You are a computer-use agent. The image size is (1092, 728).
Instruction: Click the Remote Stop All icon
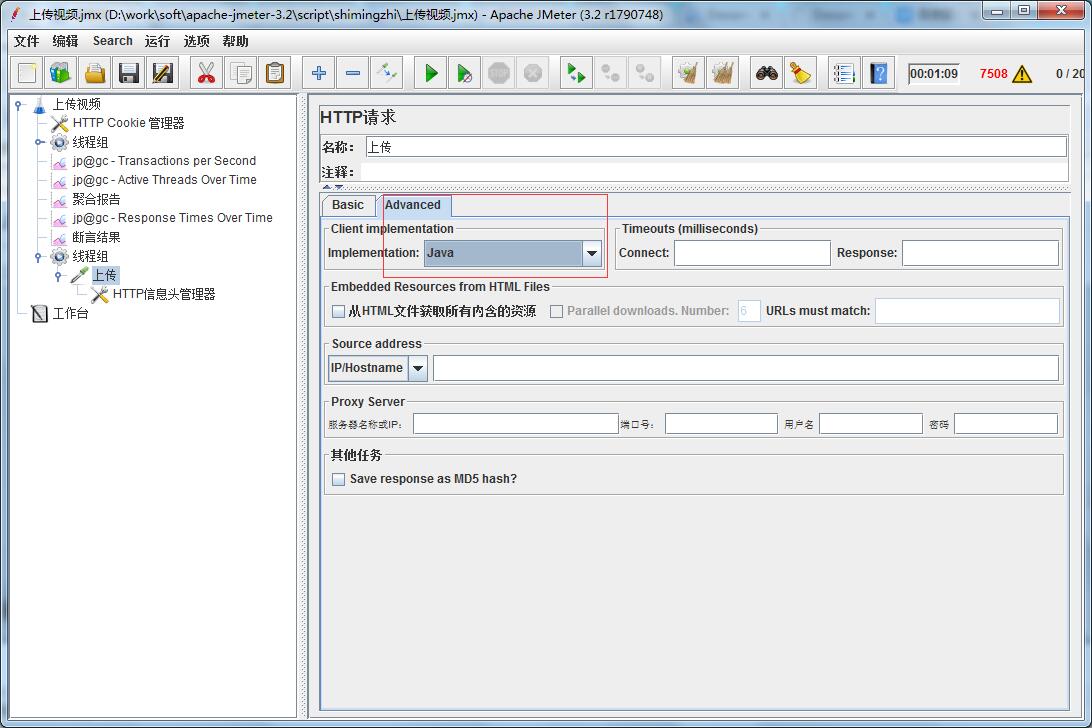[x=610, y=72]
